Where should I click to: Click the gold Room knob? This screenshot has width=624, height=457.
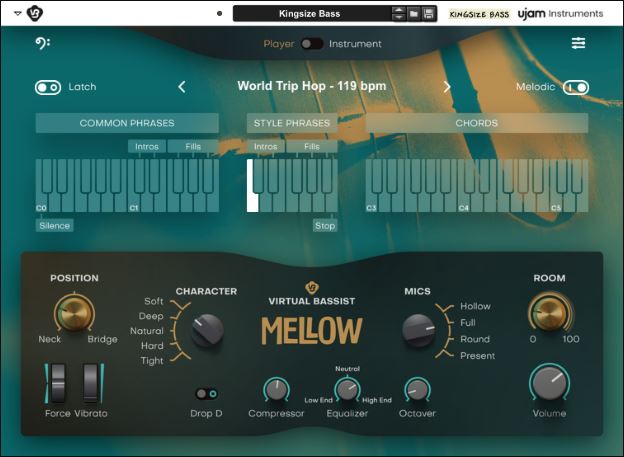click(x=549, y=312)
